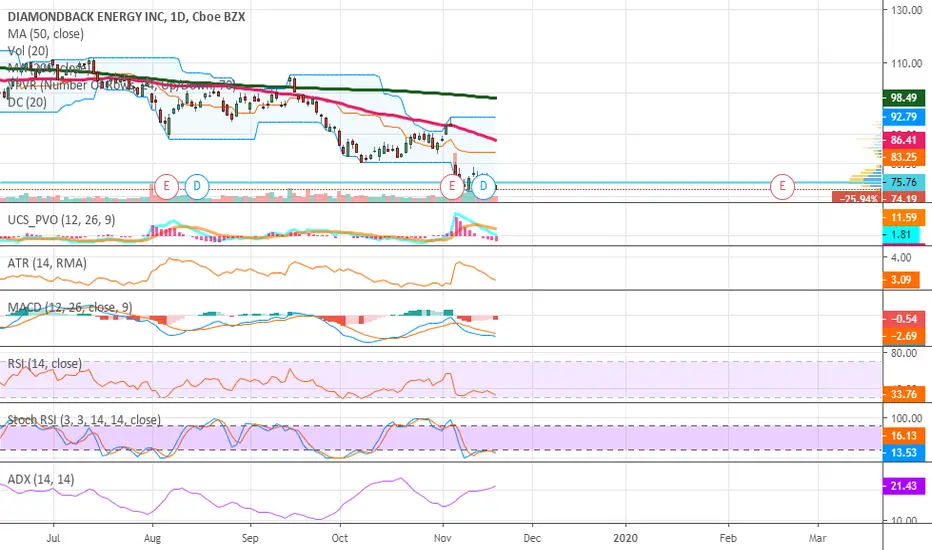Click the pink 86.41 price label
Screen dimensions: 932x550
pyautogui.click(x=903, y=140)
